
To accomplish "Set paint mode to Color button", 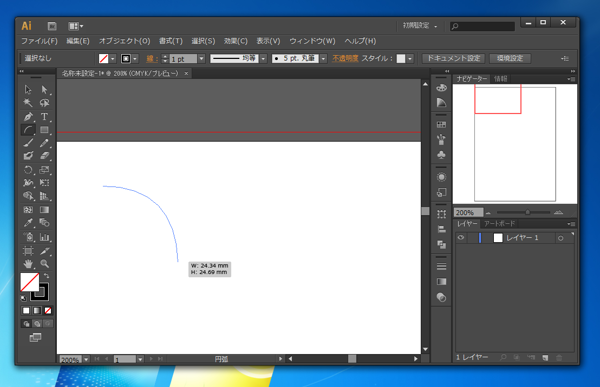I will point(26,310).
